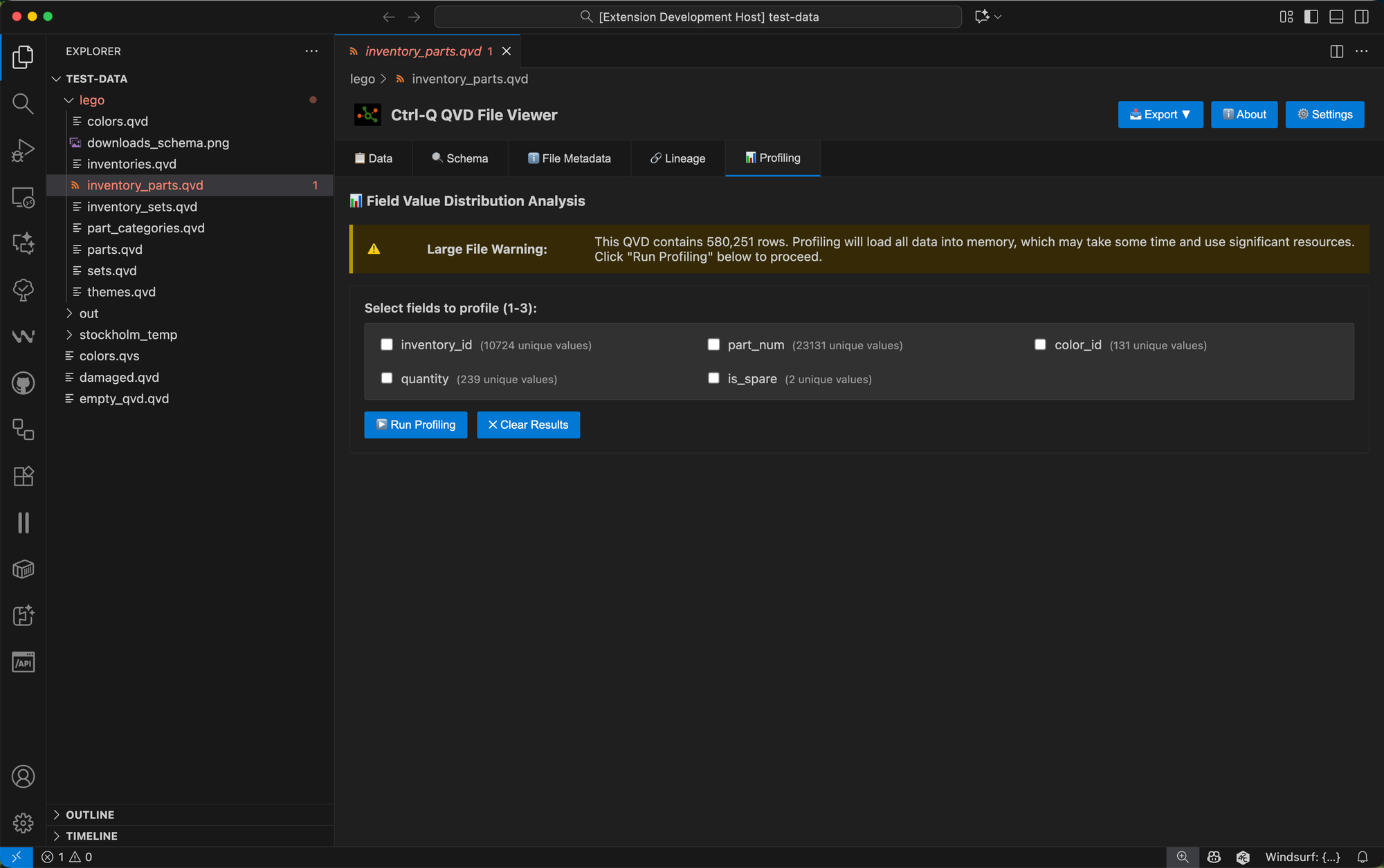Image resolution: width=1384 pixels, height=868 pixels.
Task: Open Remote Explorer icon
Action: click(x=23, y=197)
